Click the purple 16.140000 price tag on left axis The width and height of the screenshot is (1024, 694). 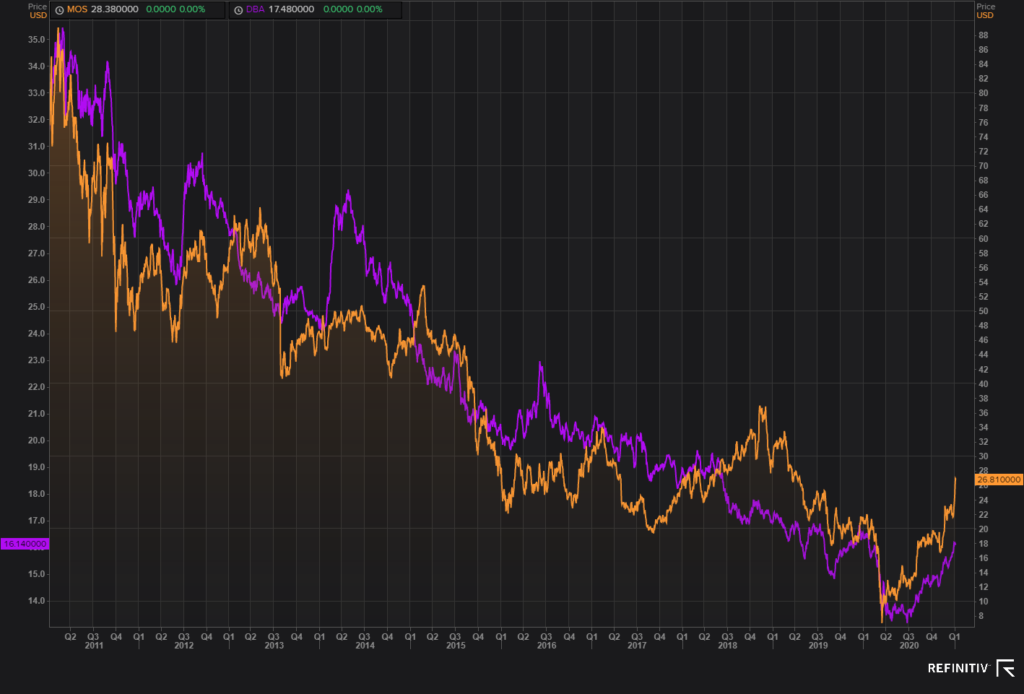pos(25,544)
